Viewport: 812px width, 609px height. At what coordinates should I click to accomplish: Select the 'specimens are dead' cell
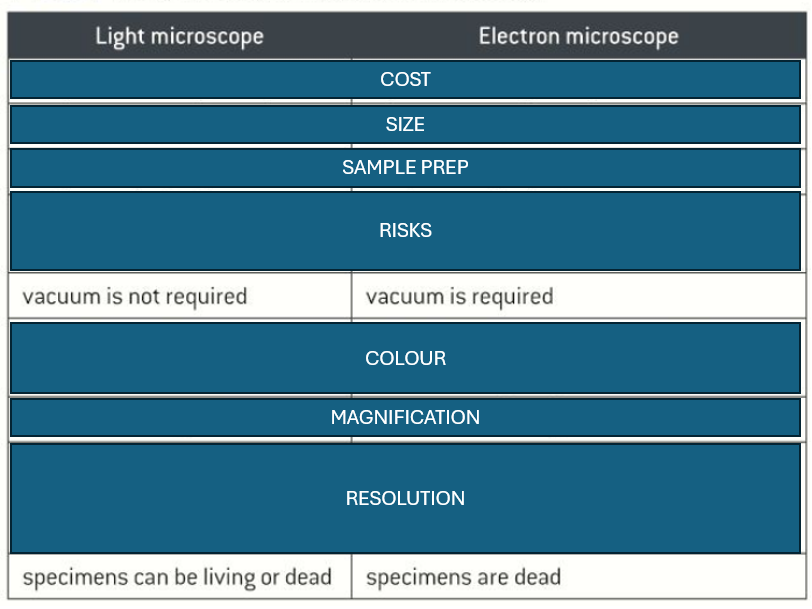click(x=578, y=577)
